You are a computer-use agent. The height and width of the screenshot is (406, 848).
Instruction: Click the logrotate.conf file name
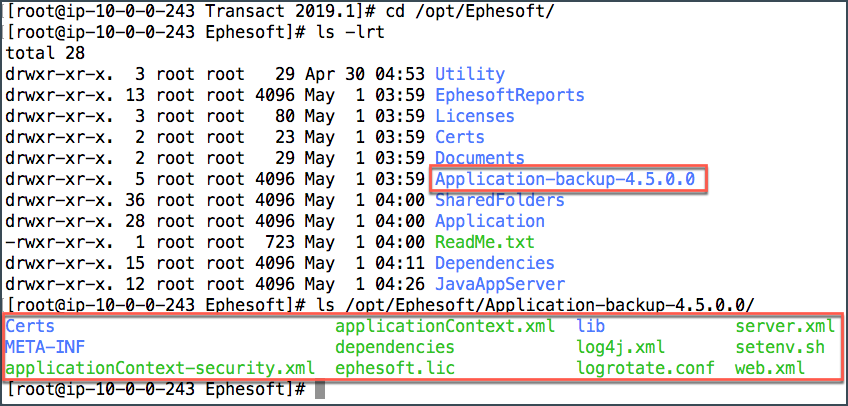click(x=646, y=369)
